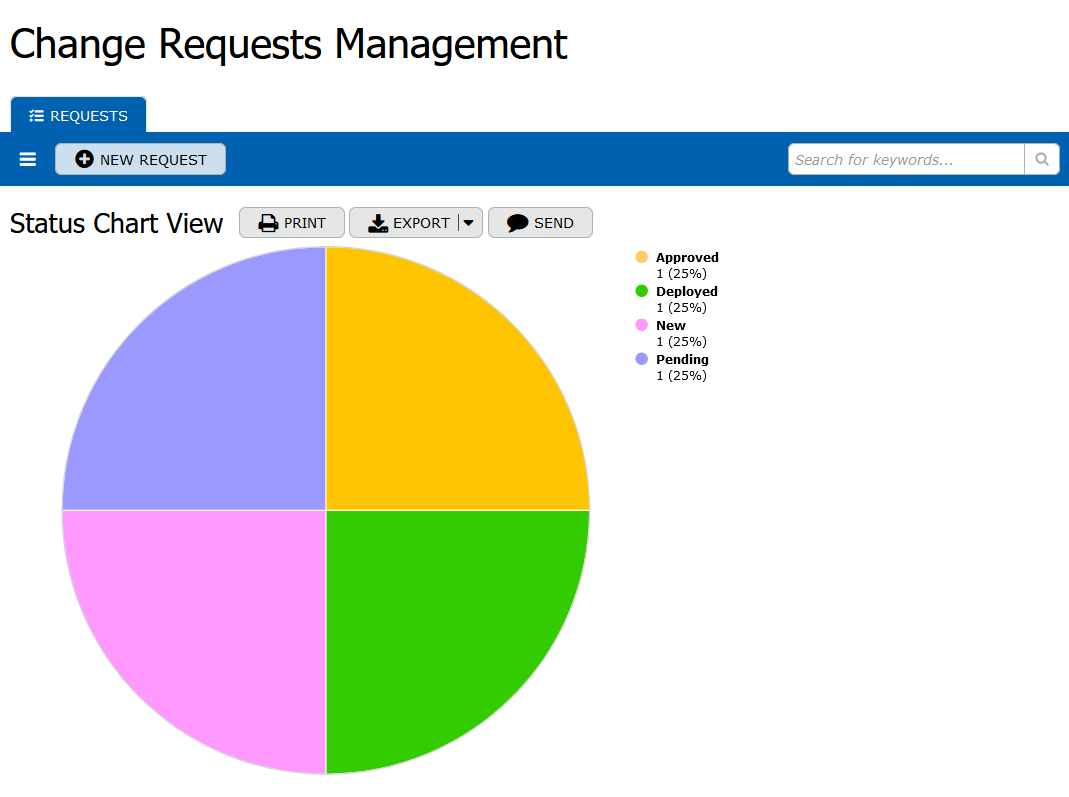Click the Send speech bubble button
Image resolution: width=1069 pixels, height=797 pixels.
coord(540,223)
